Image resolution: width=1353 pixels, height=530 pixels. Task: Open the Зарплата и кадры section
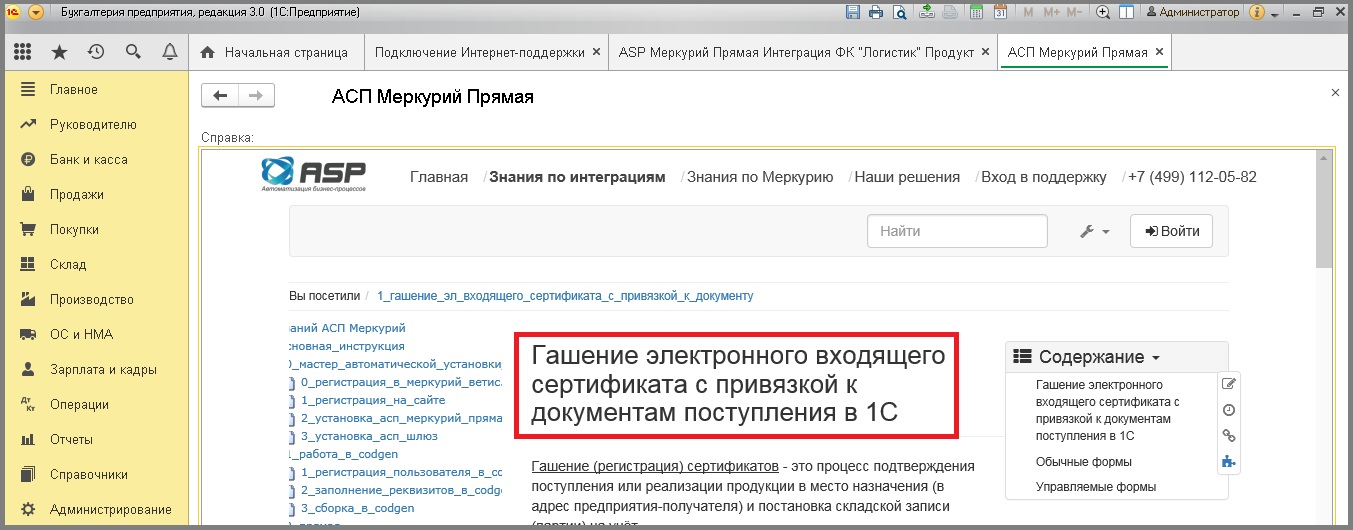(96, 369)
